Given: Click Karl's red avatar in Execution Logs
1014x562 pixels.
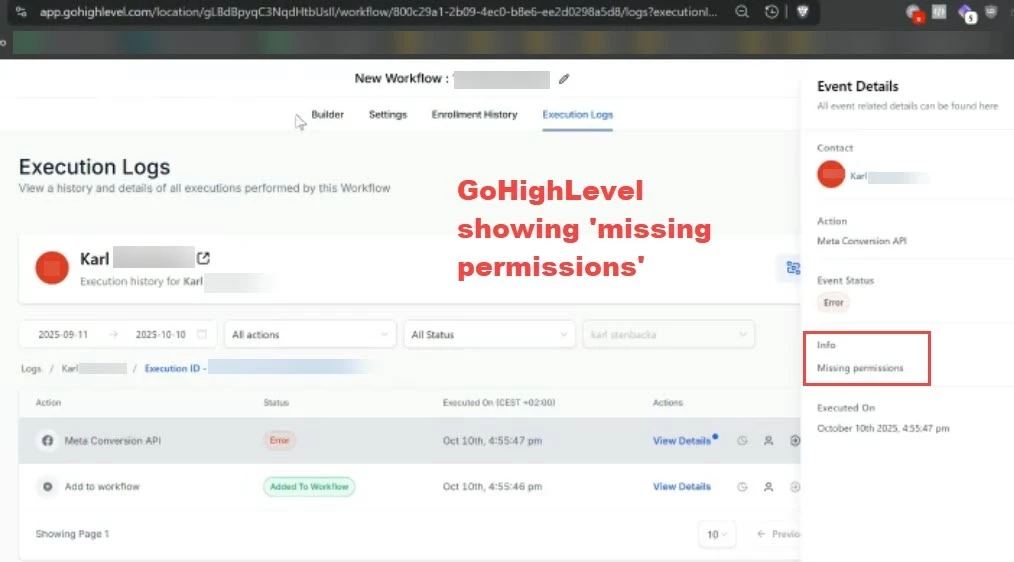Looking at the screenshot, I should click(52, 268).
